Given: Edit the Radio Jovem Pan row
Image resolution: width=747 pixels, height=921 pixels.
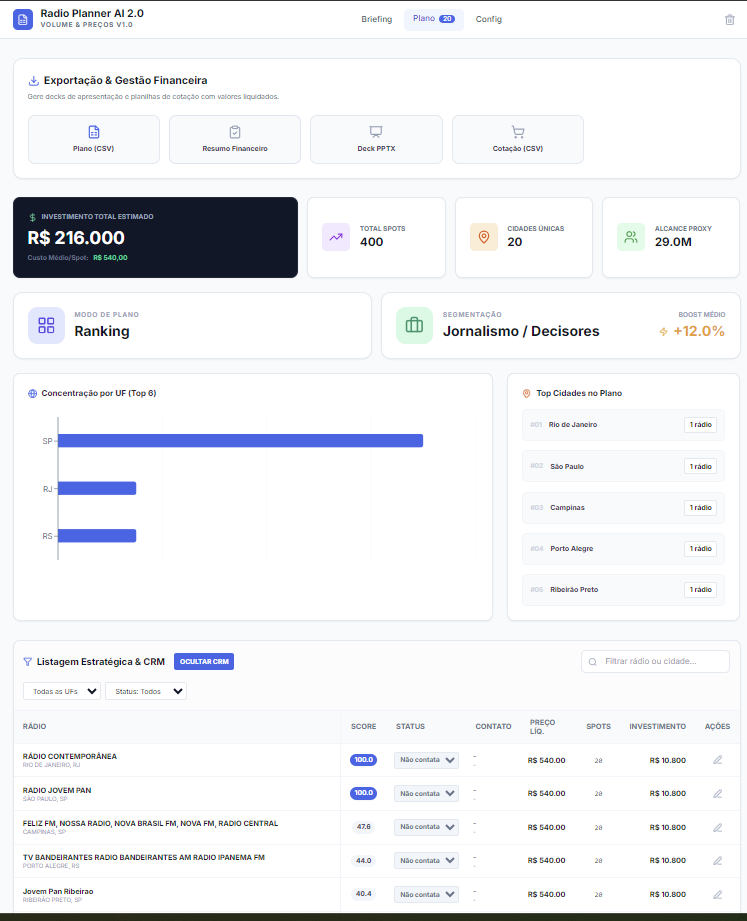Looking at the screenshot, I should click(x=718, y=794).
